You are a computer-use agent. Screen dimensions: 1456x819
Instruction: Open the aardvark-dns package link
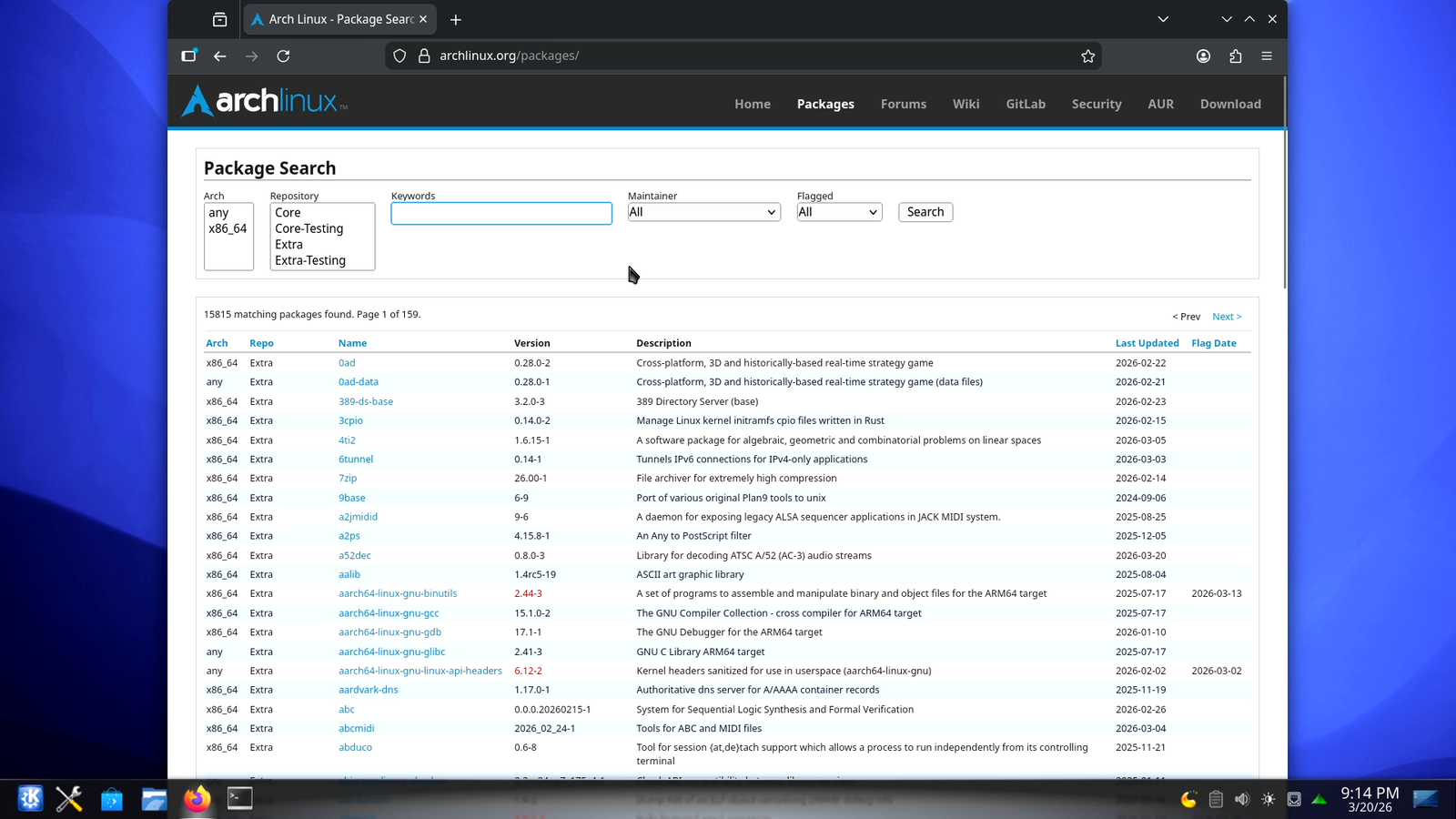click(369, 690)
